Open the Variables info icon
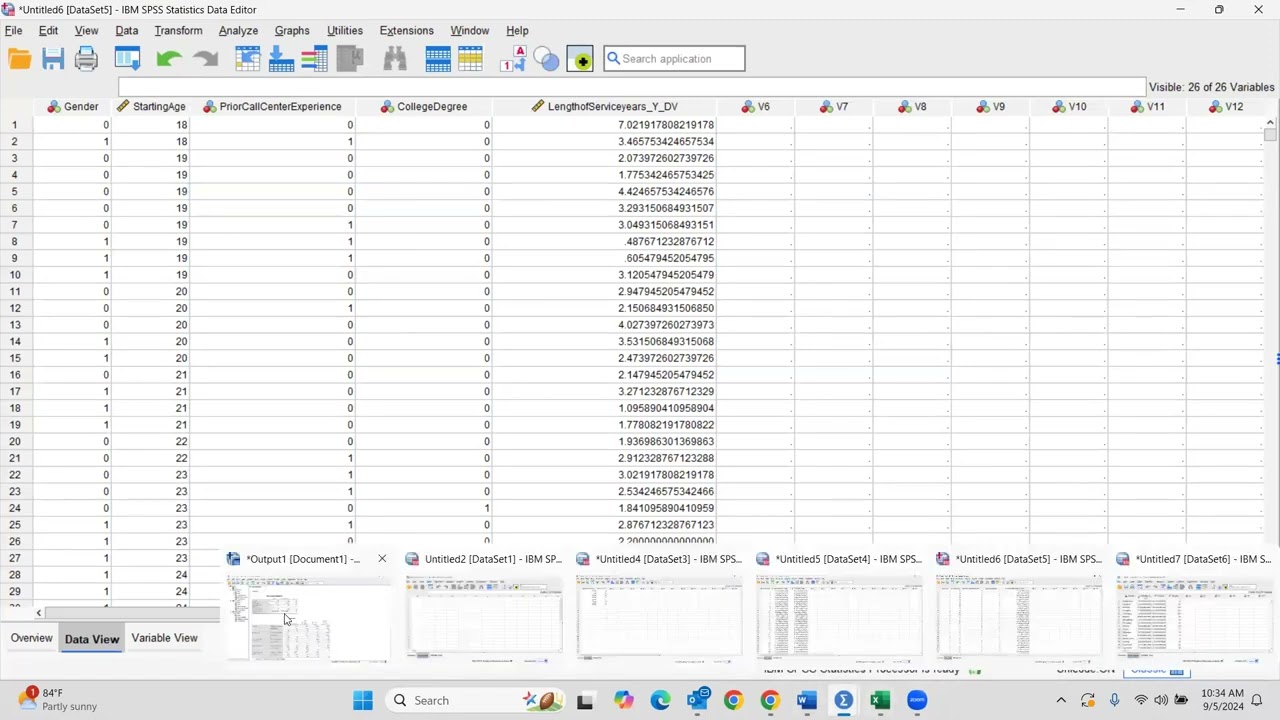The width and height of the screenshot is (1280, 720). point(314,59)
